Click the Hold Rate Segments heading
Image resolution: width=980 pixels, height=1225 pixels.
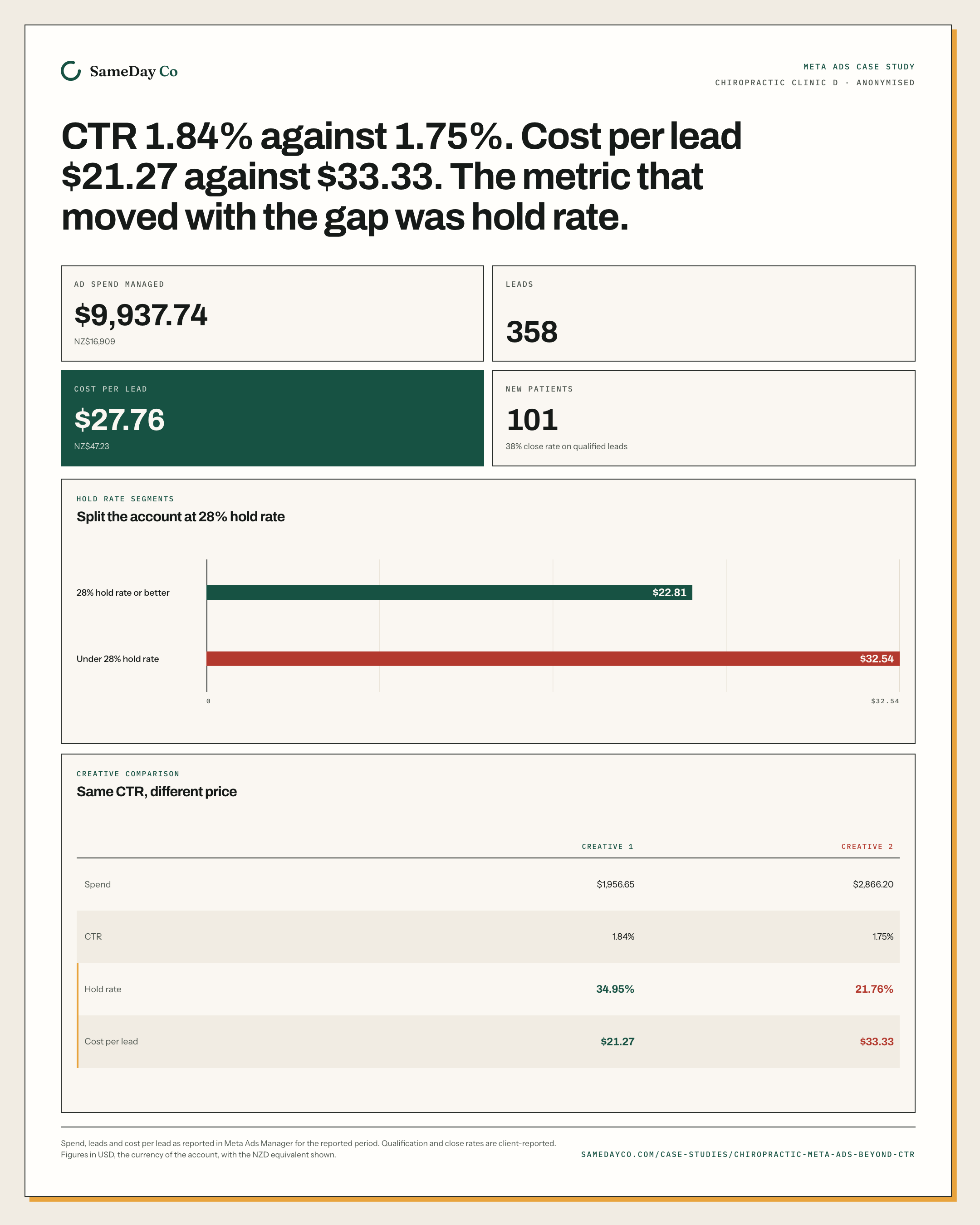tap(125, 499)
